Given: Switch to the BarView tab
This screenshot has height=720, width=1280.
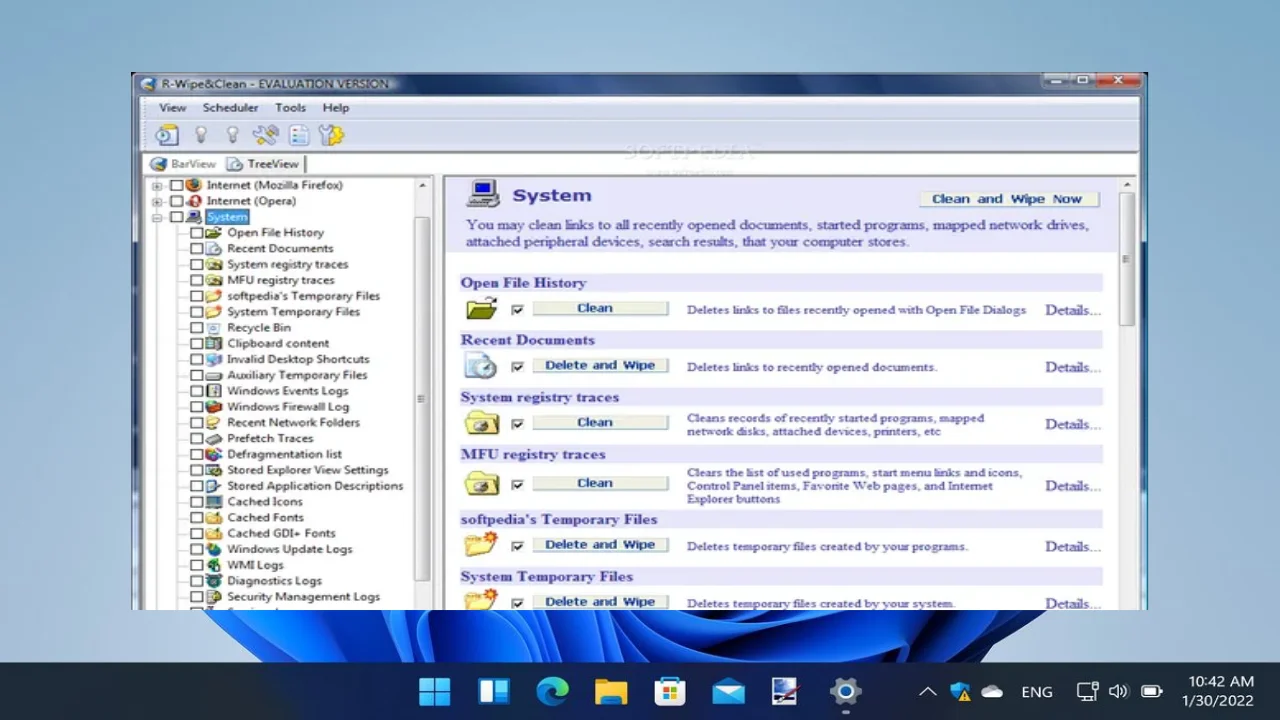Looking at the screenshot, I should click(183, 164).
